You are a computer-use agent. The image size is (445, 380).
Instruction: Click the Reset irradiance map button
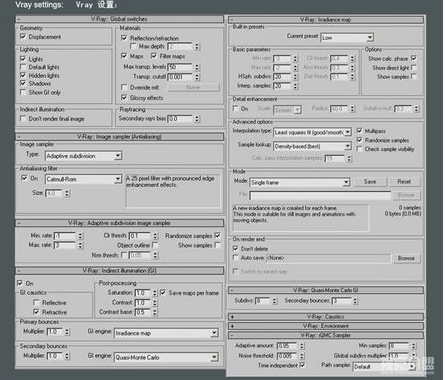(404, 182)
